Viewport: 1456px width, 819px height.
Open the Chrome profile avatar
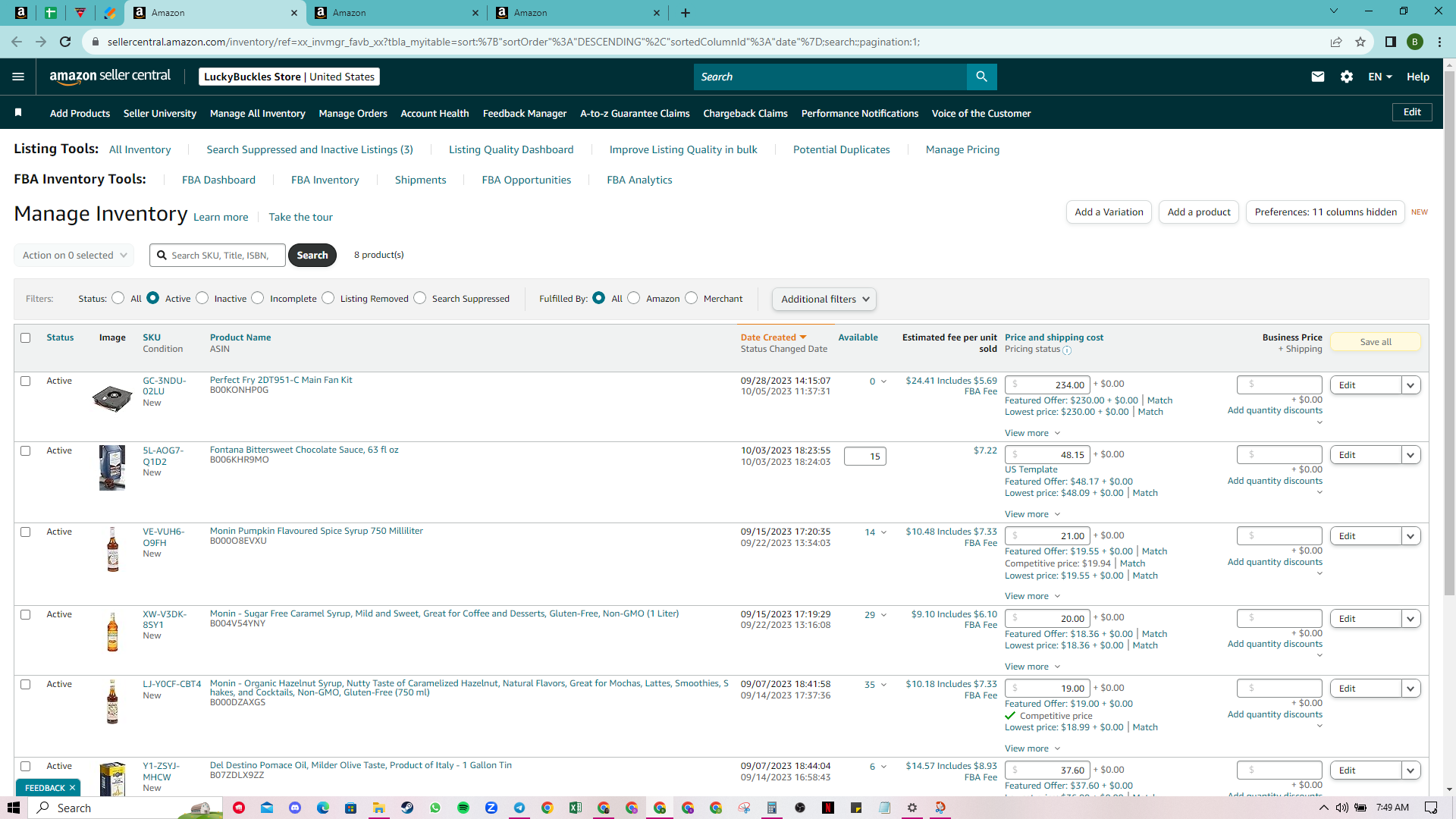click(x=1415, y=42)
